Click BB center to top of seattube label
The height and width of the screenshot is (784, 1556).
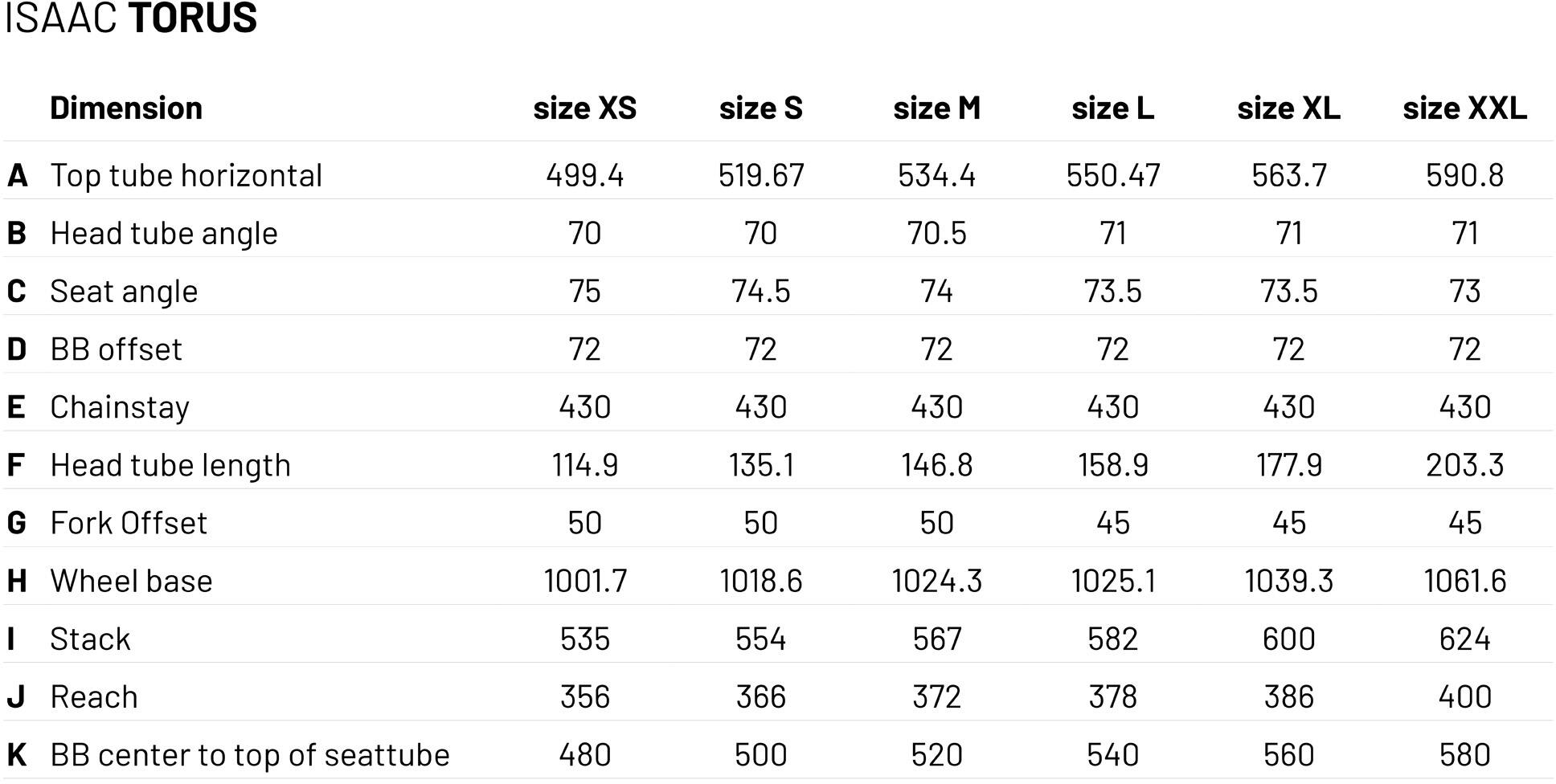tap(250, 755)
